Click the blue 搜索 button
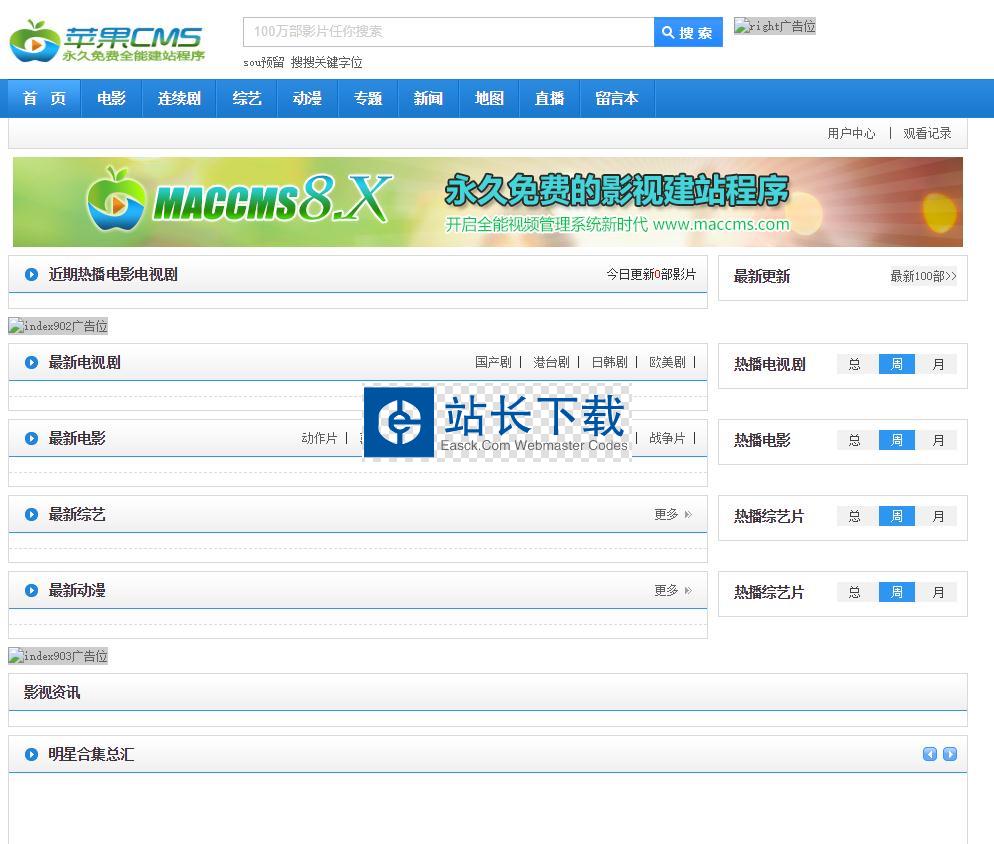 click(x=688, y=32)
